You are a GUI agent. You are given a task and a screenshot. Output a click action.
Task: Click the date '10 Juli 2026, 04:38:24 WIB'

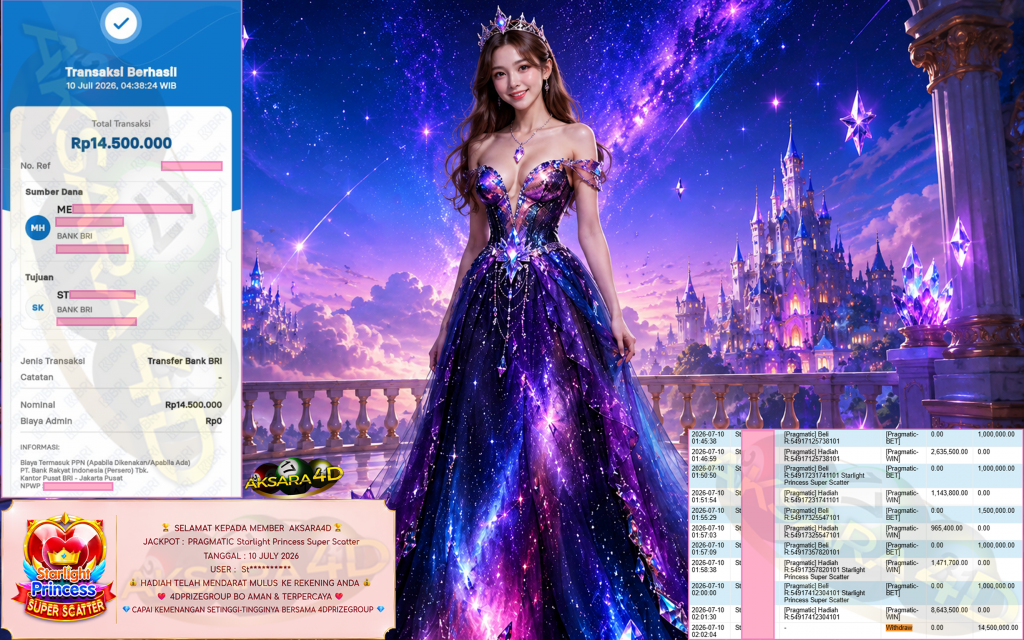click(121, 86)
